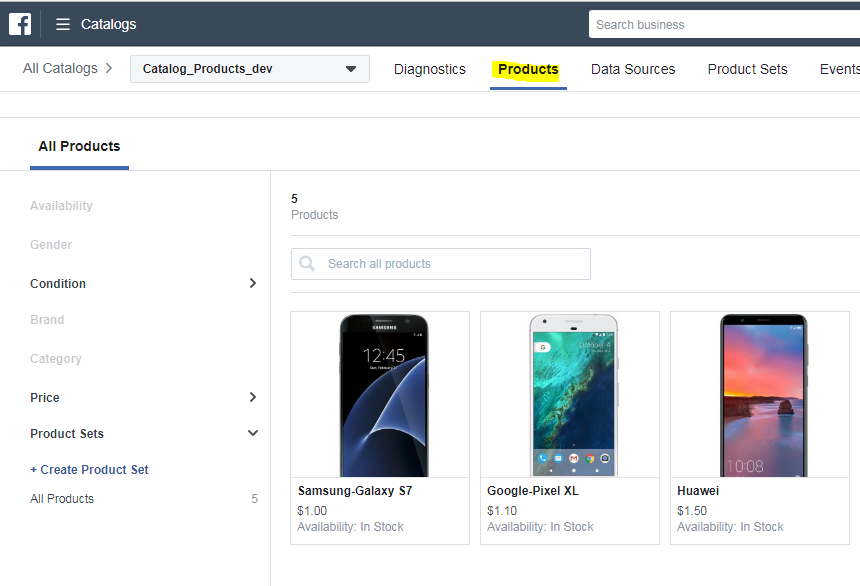Open the Product Sets tab
Screen dimensions: 860x586
[748, 70]
